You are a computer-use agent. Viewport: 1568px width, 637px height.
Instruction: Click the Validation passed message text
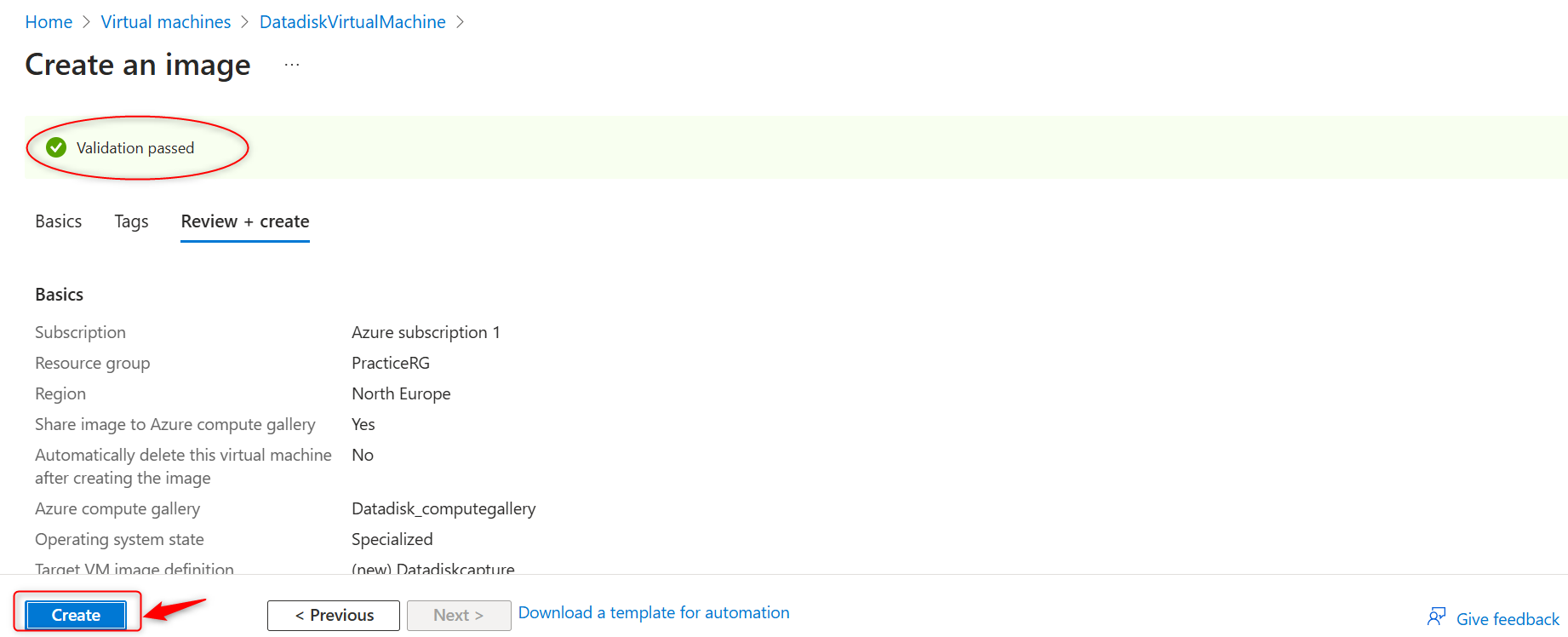tap(135, 148)
